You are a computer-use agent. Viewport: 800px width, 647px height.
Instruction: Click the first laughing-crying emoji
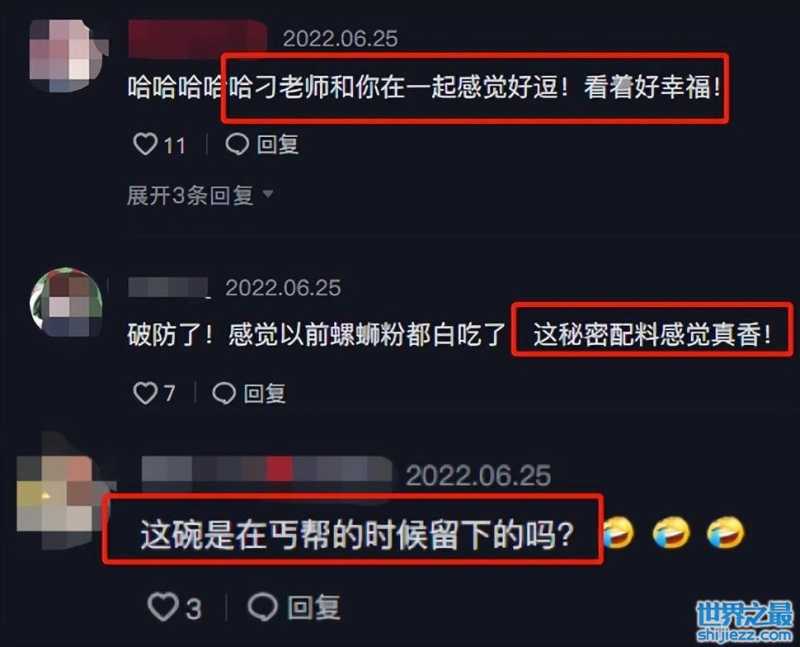click(x=618, y=533)
